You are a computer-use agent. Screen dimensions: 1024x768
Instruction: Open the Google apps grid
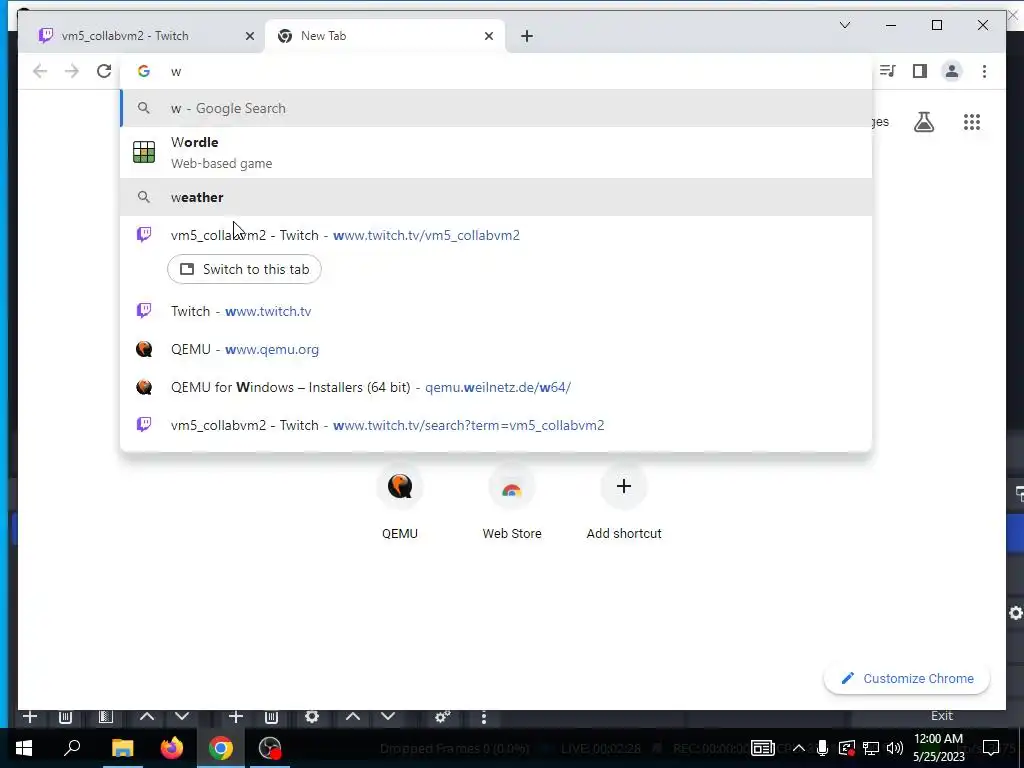tap(972, 122)
